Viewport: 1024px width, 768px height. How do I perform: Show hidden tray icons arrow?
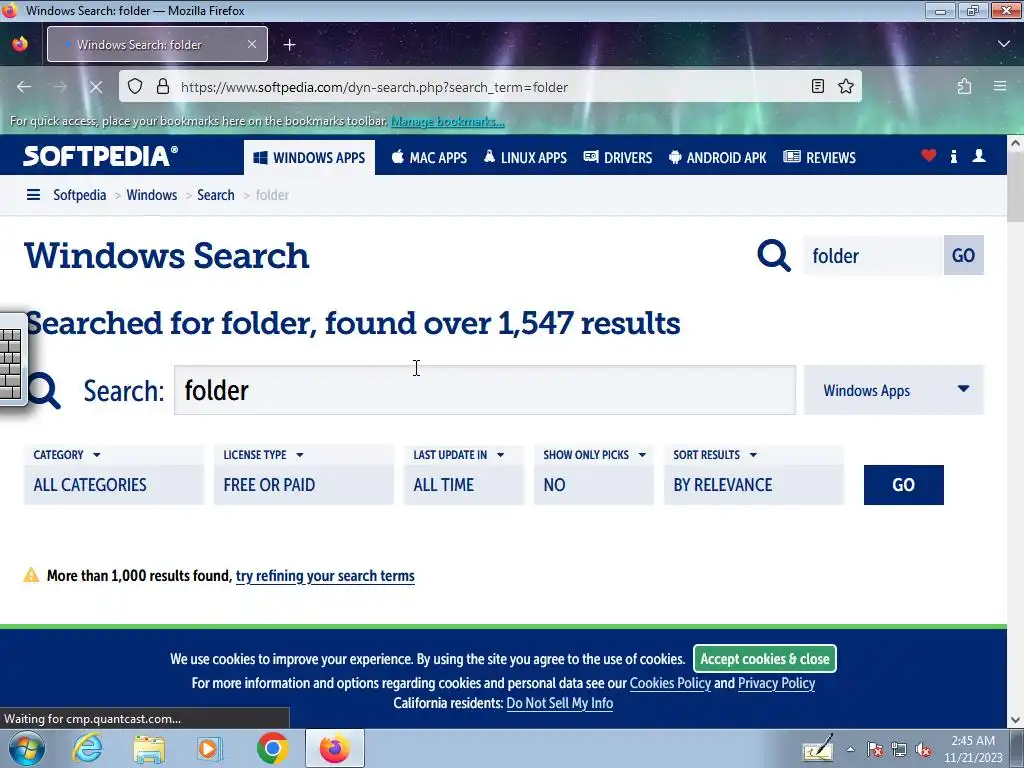tap(850, 750)
